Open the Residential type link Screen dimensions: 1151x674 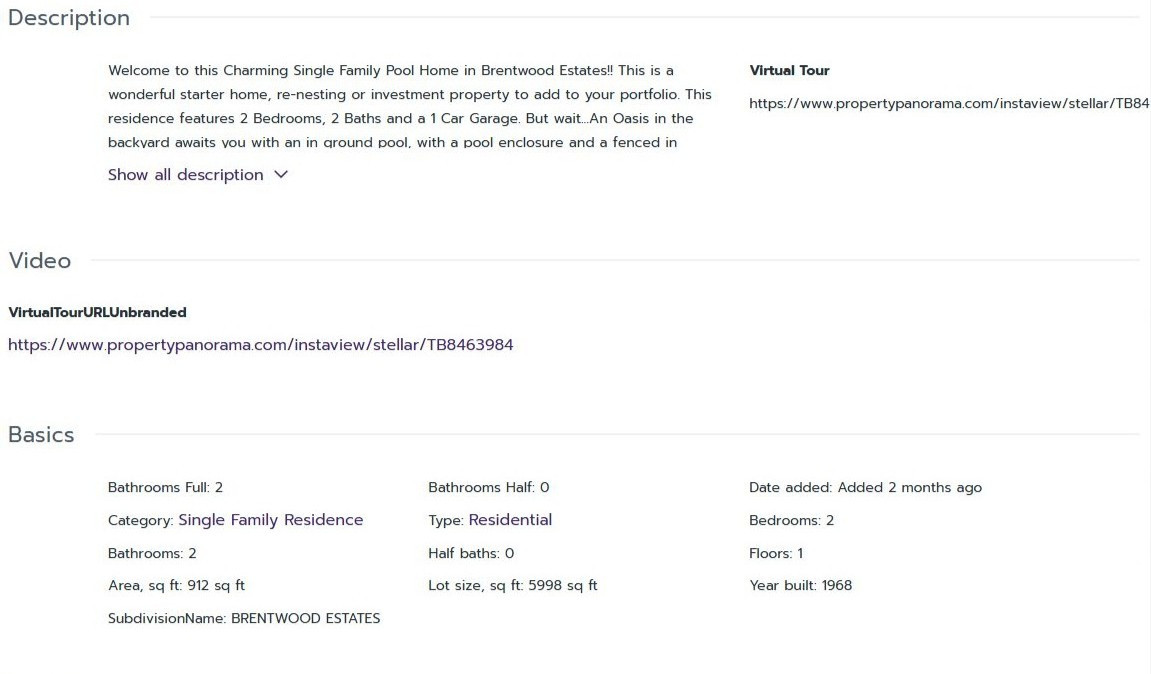coord(510,520)
